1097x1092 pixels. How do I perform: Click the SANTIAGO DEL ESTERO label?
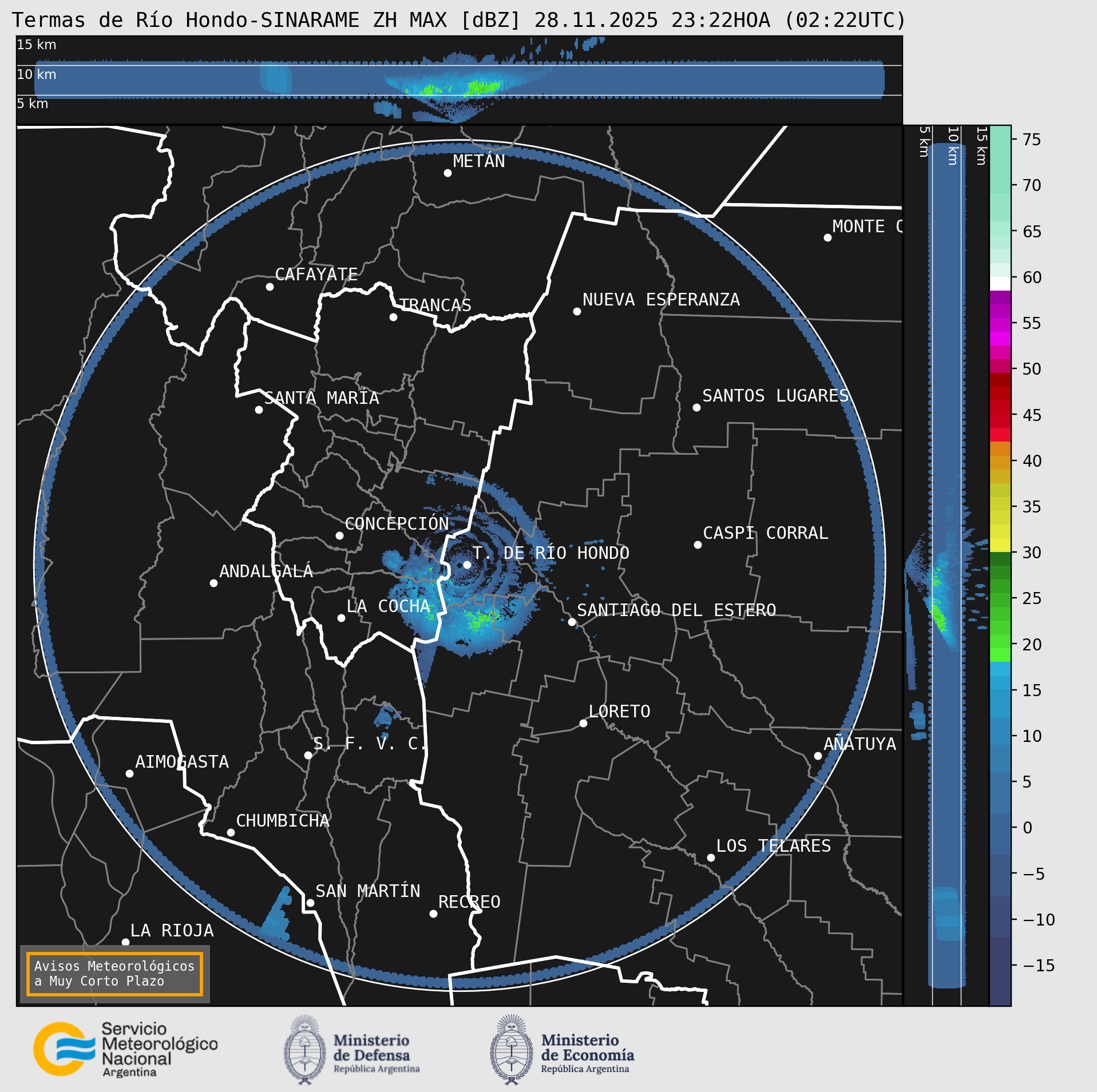[676, 610]
